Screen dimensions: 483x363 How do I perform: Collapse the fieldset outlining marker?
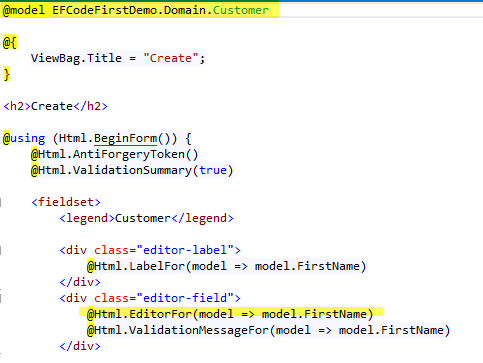tap(1, 202)
